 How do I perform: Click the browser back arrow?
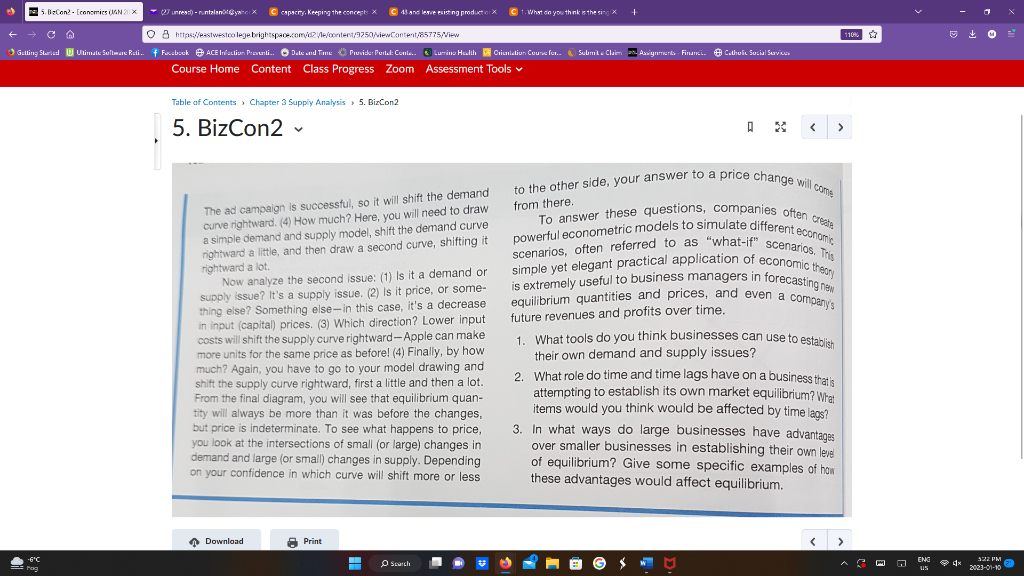13,34
